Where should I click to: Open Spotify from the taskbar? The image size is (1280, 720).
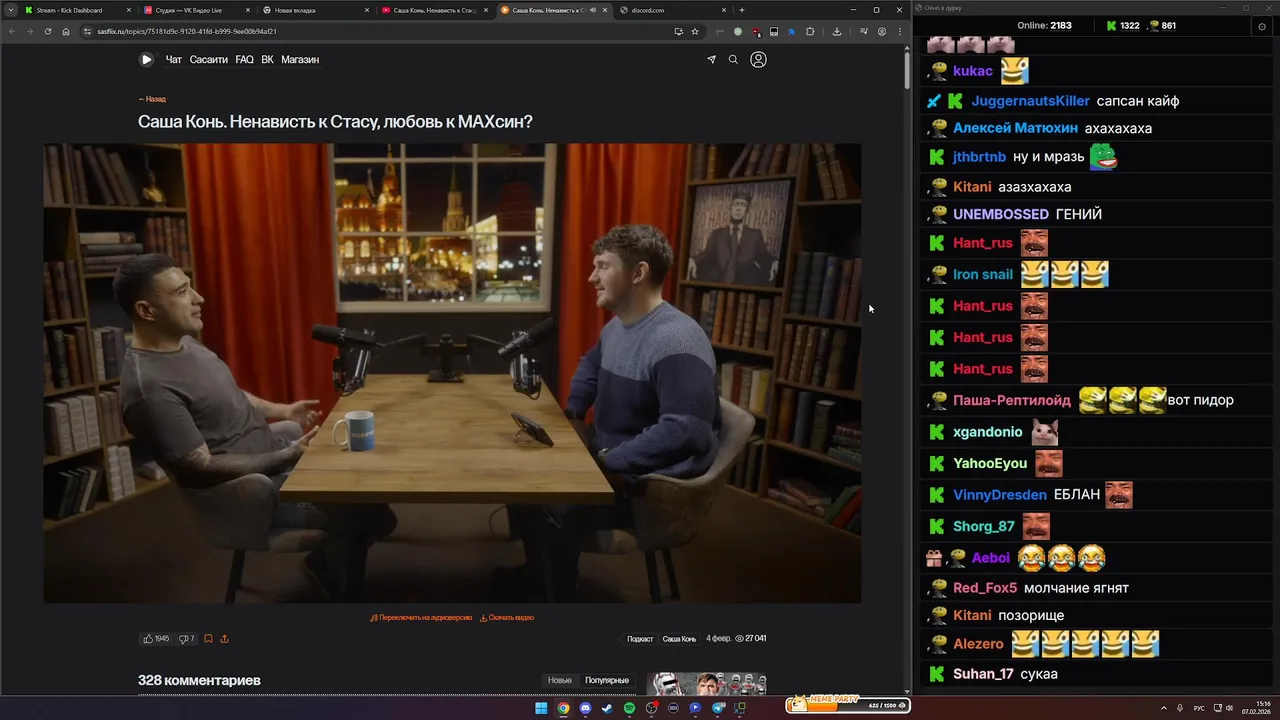click(x=629, y=708)
